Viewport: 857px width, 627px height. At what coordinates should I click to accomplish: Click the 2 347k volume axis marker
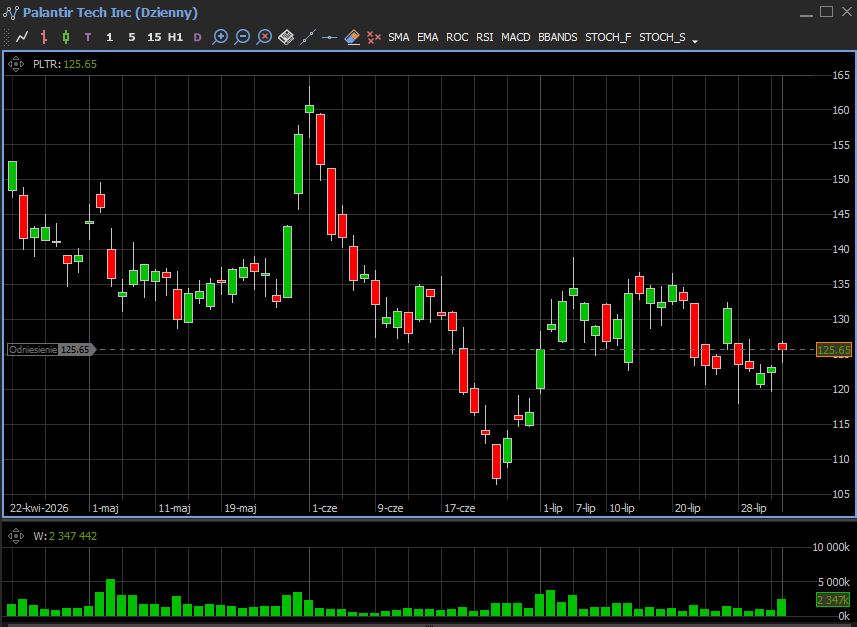[x=833, y=600]
